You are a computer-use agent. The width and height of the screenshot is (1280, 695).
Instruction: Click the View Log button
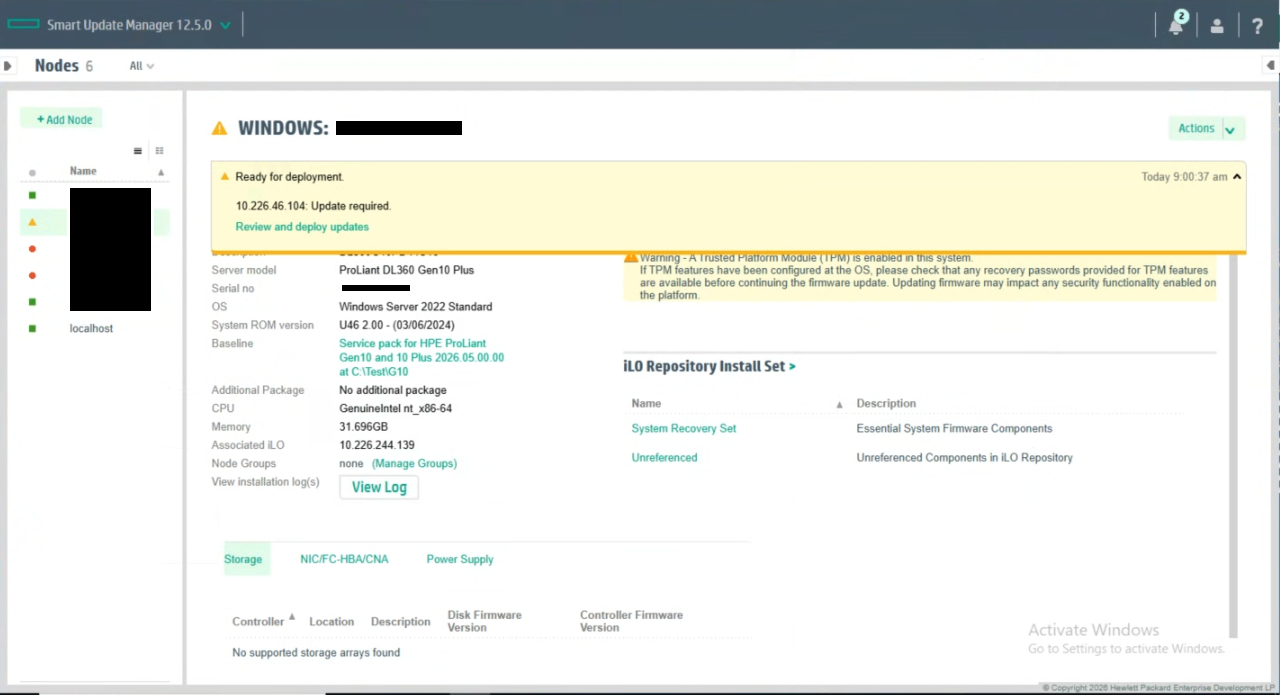(x=379, y=487)
